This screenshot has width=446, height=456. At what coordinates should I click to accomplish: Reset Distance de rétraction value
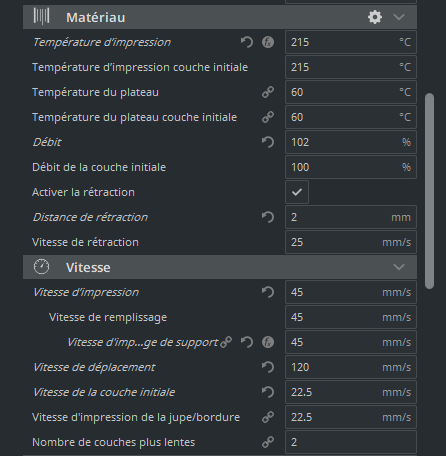coord(268,217)
